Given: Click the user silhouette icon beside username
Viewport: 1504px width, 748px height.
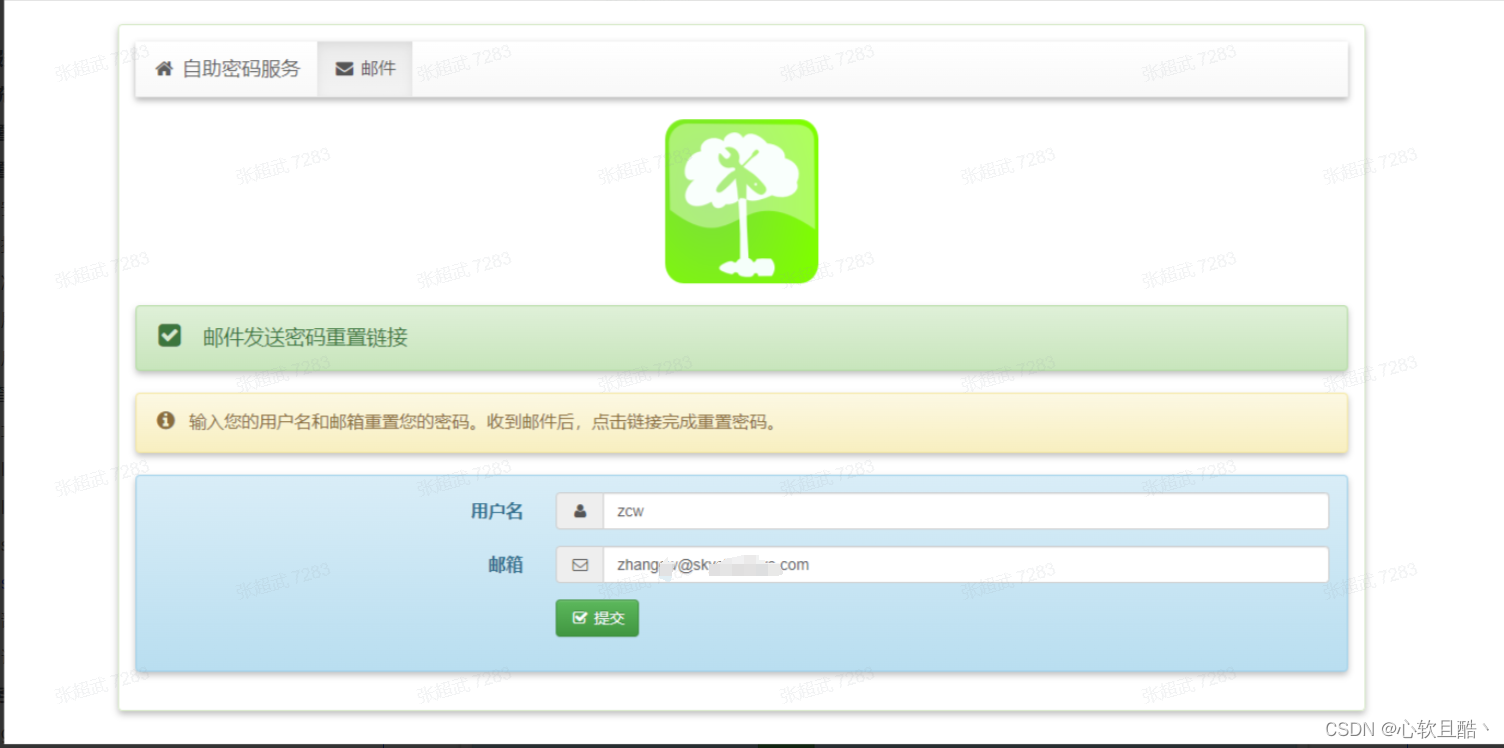Looking at the screenshot, I should 580,511.
